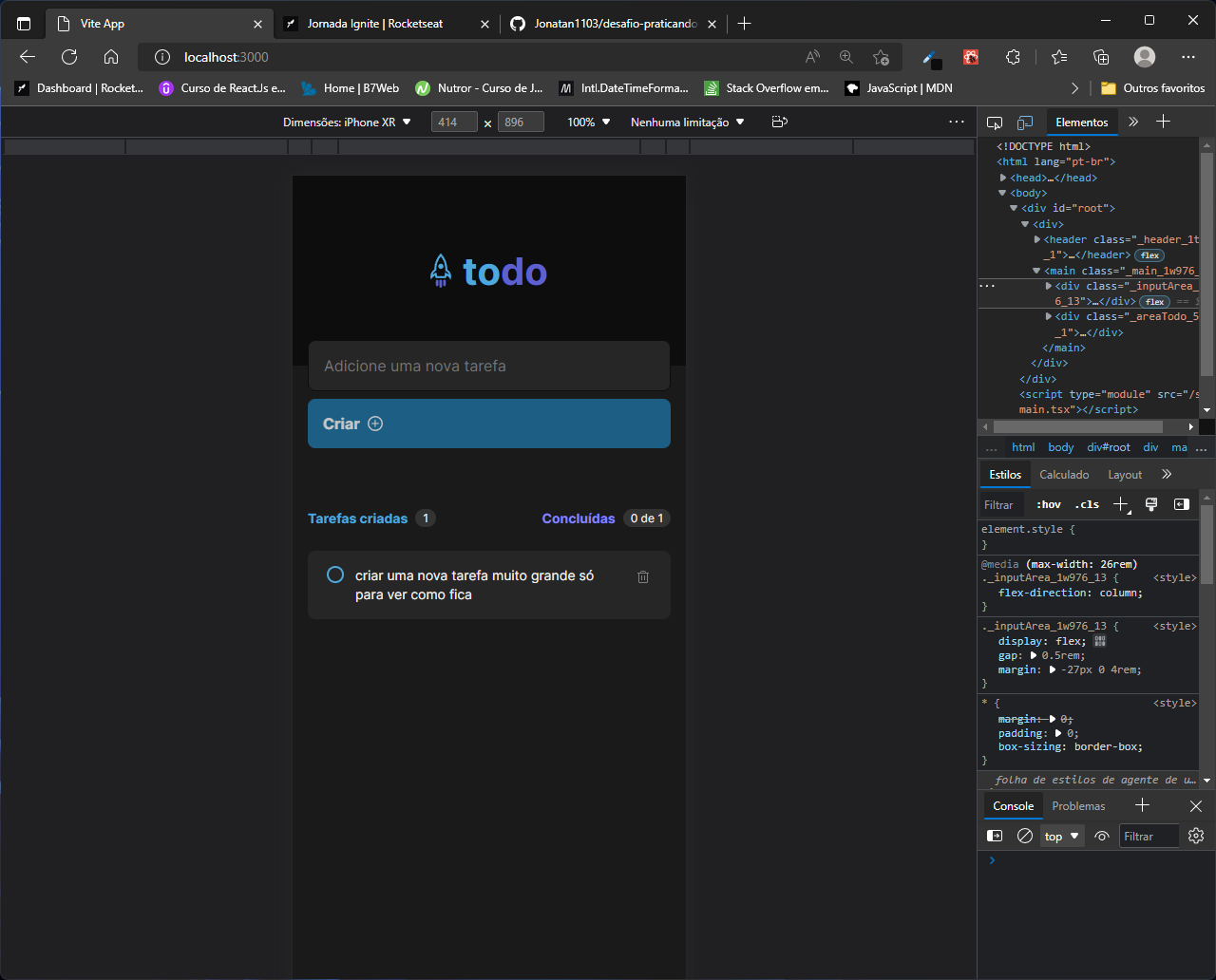1216x980 pixels.
Task: Mark the todo task circle as complete
Action: 334,575
